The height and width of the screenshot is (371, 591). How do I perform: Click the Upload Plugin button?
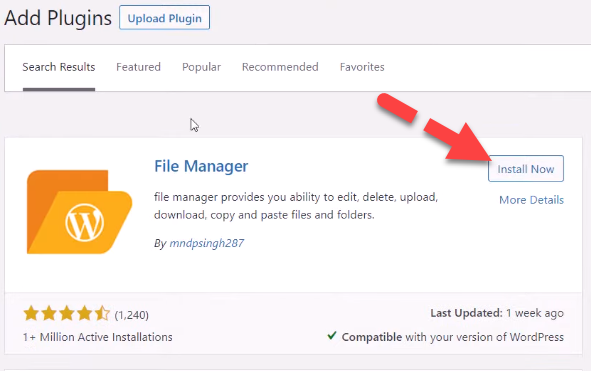(x=164, y=18)
